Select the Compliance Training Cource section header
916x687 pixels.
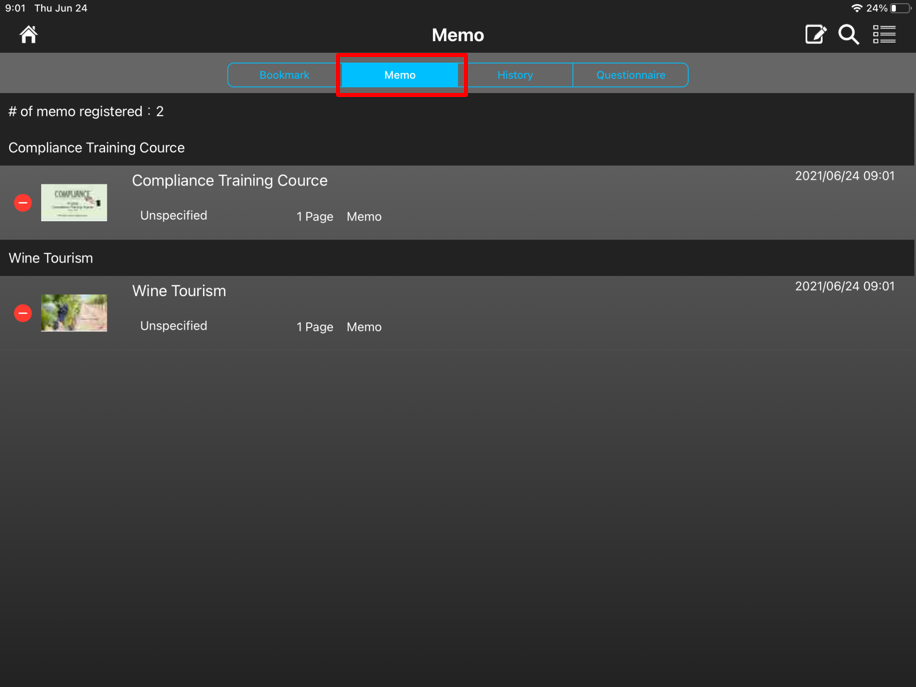(x=97, y=148)
